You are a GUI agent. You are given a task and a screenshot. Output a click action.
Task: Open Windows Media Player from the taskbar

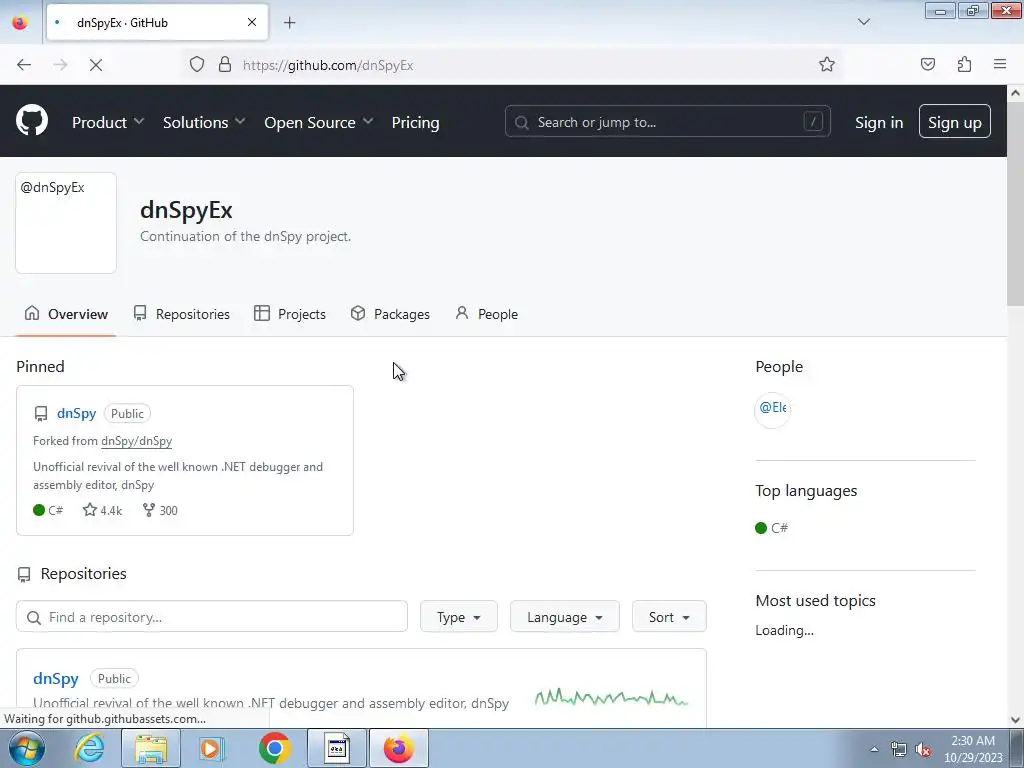(211, 748)
